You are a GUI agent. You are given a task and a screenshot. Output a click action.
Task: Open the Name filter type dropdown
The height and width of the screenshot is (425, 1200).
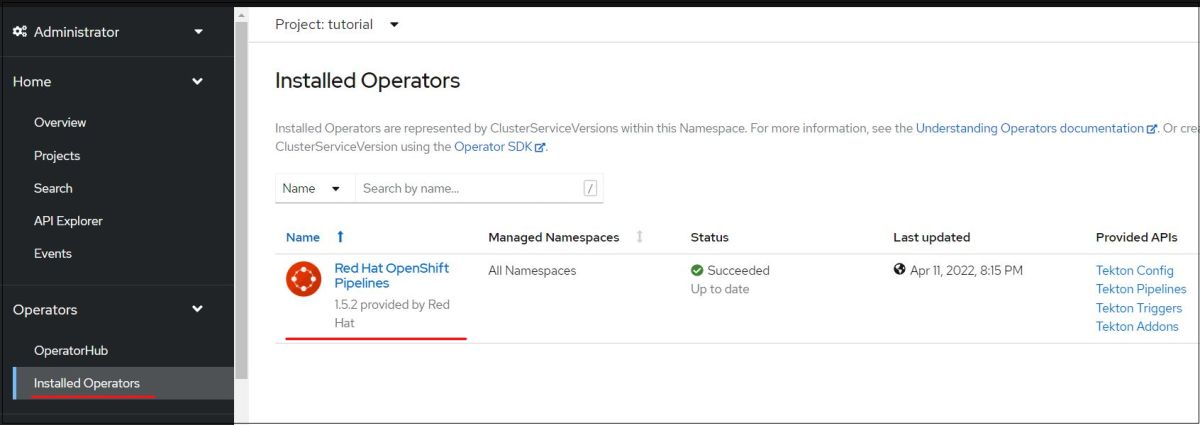[x=315, y=188]
